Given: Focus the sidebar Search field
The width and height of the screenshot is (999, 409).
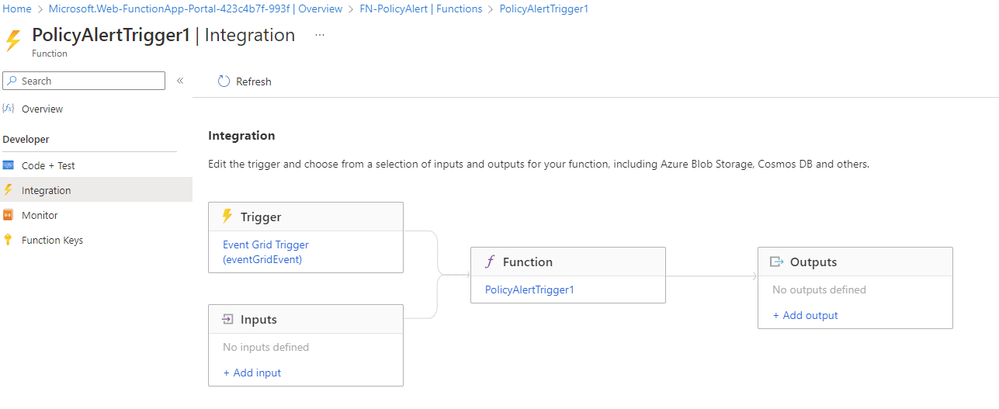Looking at the screenshot, I should point(84,81).
